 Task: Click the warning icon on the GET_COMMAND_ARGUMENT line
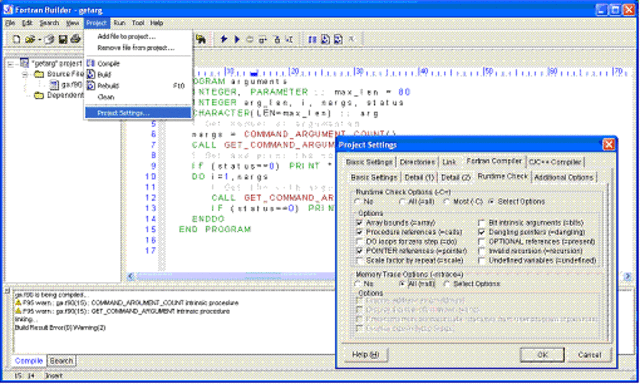[18, 311]
